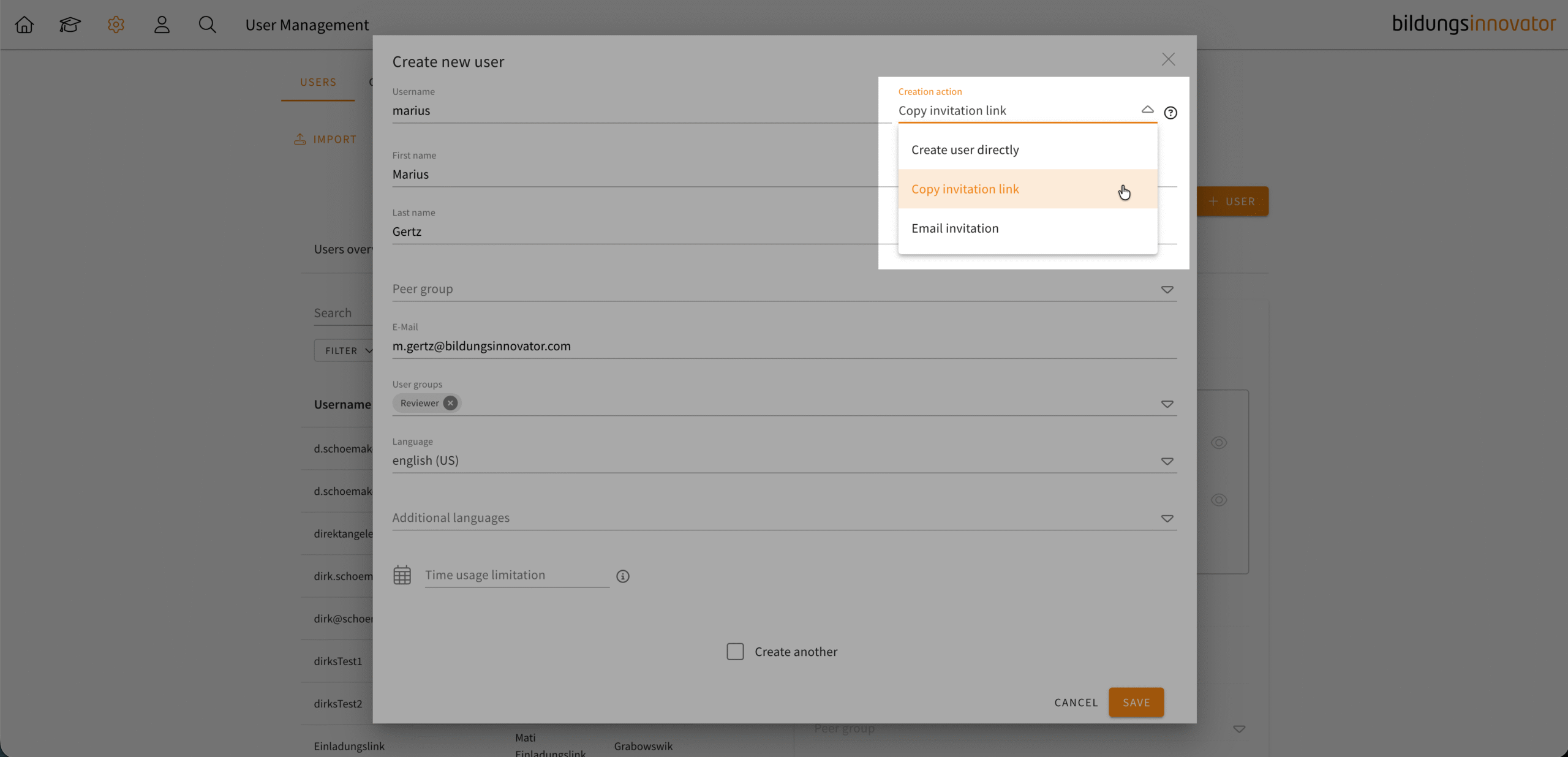Expand the Additional languages dropdown
Image resolution: width=1568 pixels, height=757 pixels.
[1167, 519]
